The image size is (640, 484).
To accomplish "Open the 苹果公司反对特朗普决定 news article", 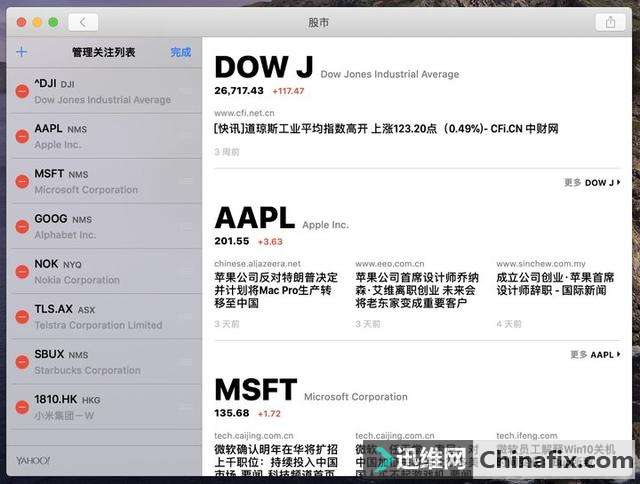I will coord(276,290).
